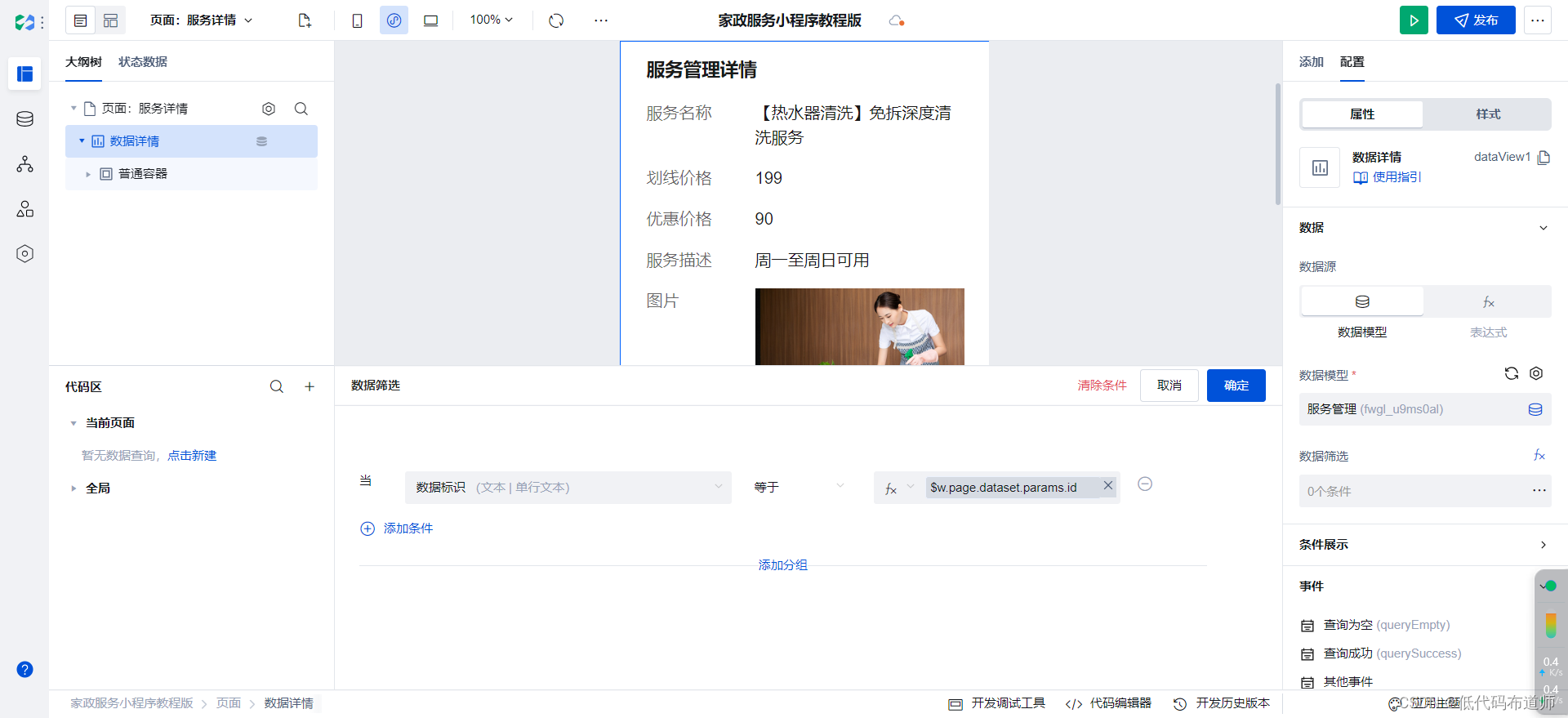Click the fx icon beside 数据筛选 label
Screen dimensions: 1568x718
[1539, 455]
